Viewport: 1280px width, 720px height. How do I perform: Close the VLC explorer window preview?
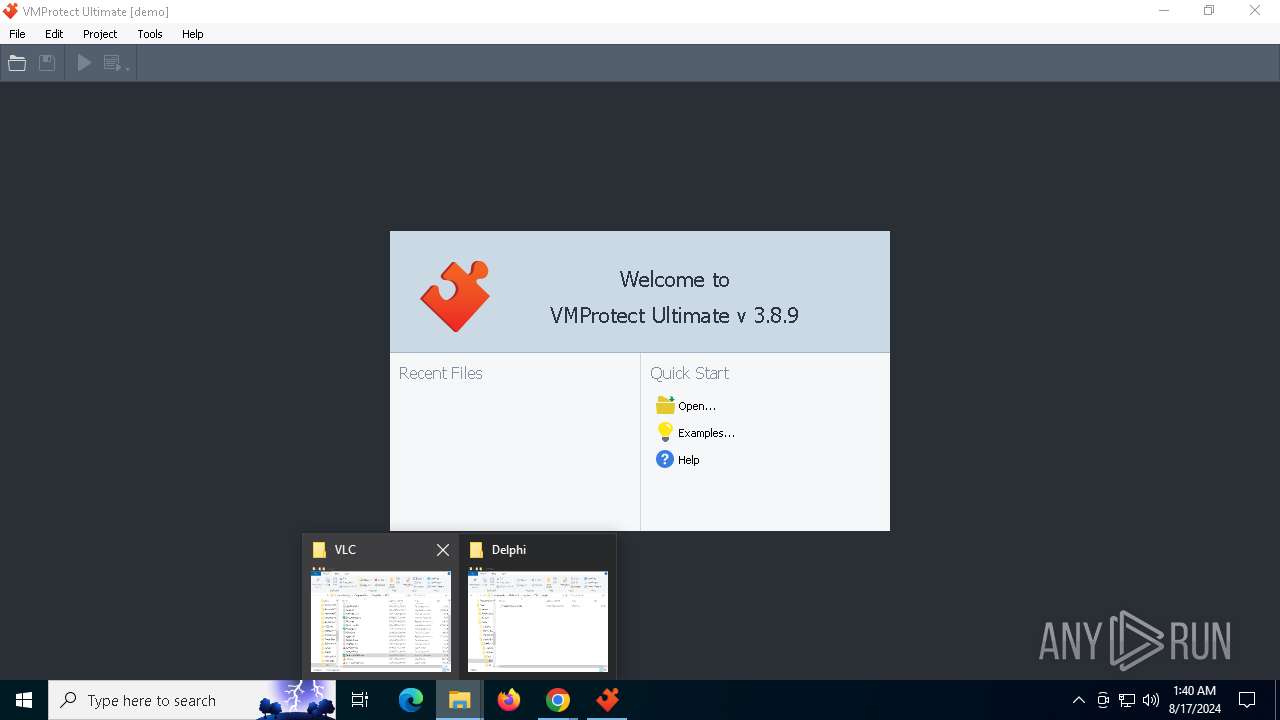[x=443, y=550]
